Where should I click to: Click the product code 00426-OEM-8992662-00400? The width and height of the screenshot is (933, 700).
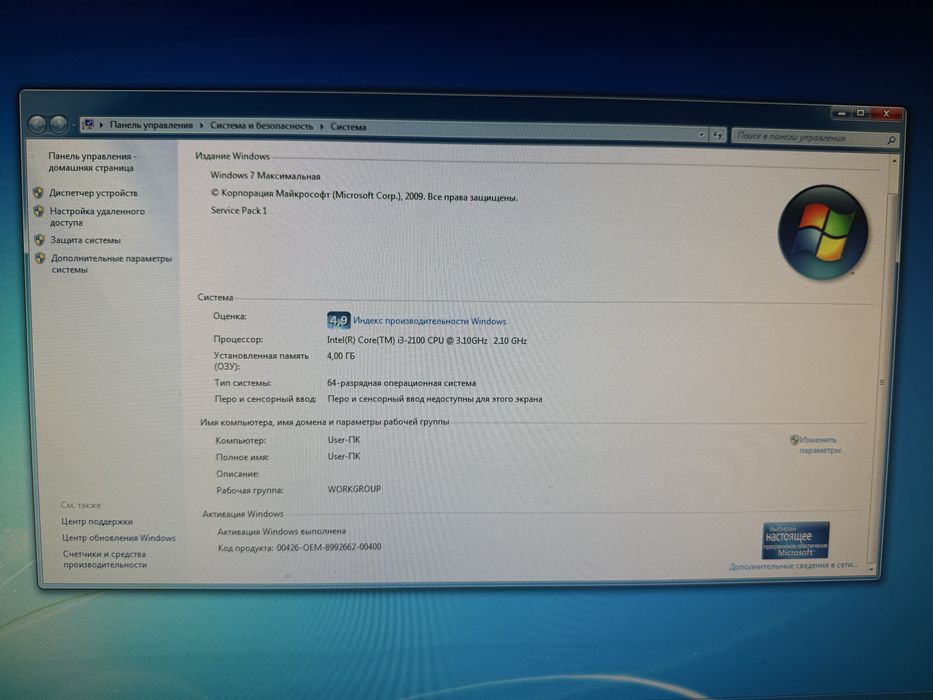point(329,546)
